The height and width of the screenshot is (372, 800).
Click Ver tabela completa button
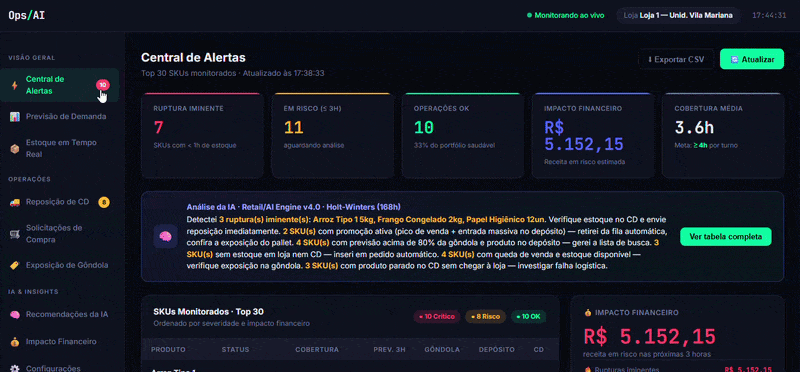tap(726, 237)
